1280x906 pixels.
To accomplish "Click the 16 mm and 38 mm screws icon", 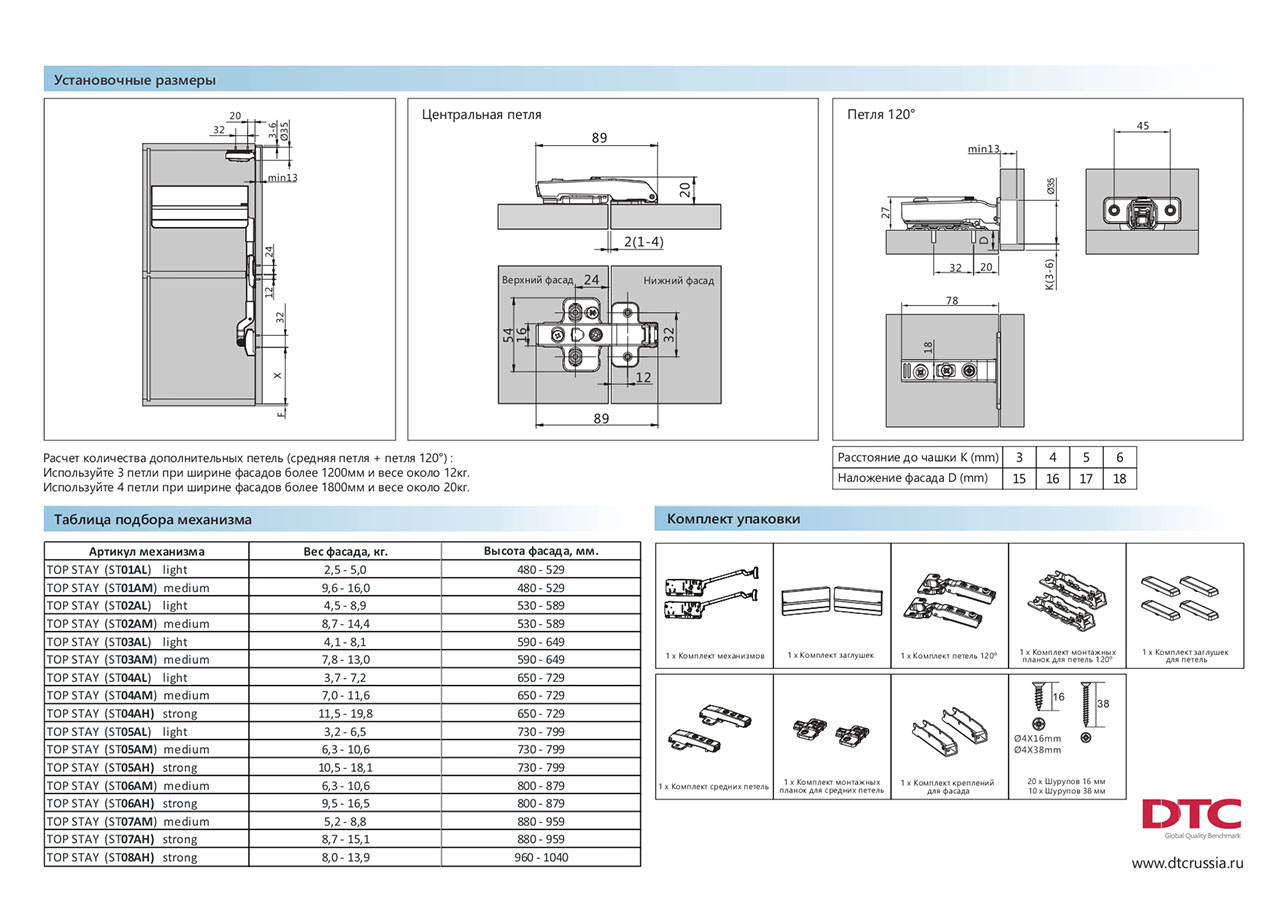I will coord(1066,720).
